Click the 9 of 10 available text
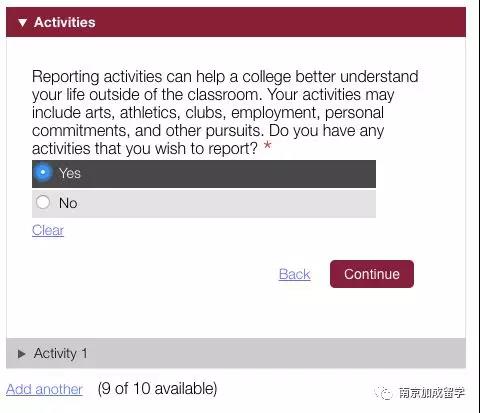Image resolution: width=480 pixels, height=413 pixels. coord(157,388)
